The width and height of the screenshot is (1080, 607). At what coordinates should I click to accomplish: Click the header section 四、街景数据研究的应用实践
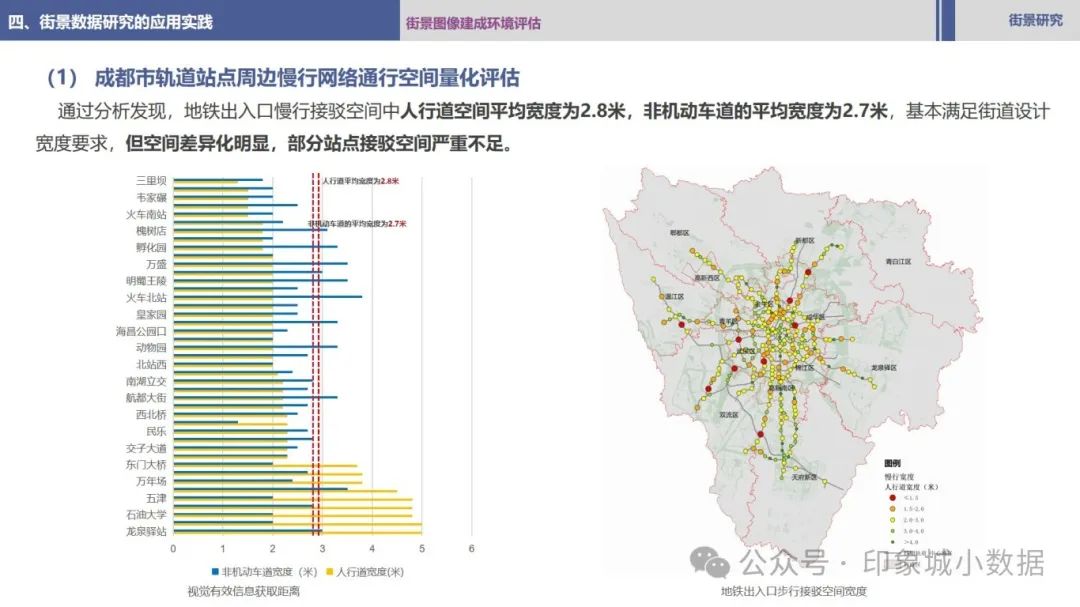(111, 22)
